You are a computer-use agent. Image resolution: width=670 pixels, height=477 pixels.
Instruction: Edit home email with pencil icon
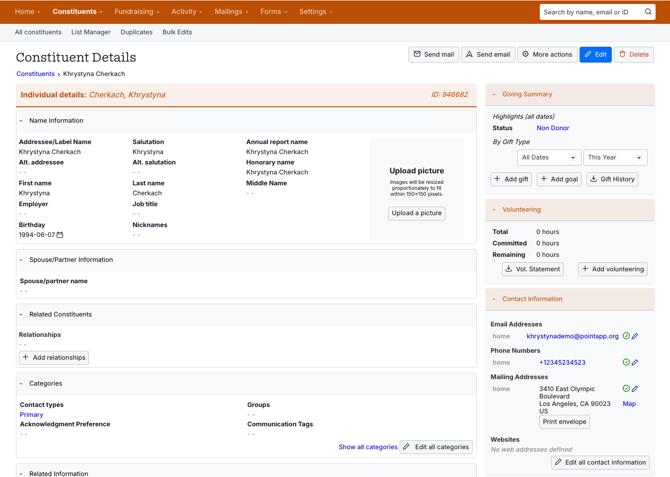point(635,336)
